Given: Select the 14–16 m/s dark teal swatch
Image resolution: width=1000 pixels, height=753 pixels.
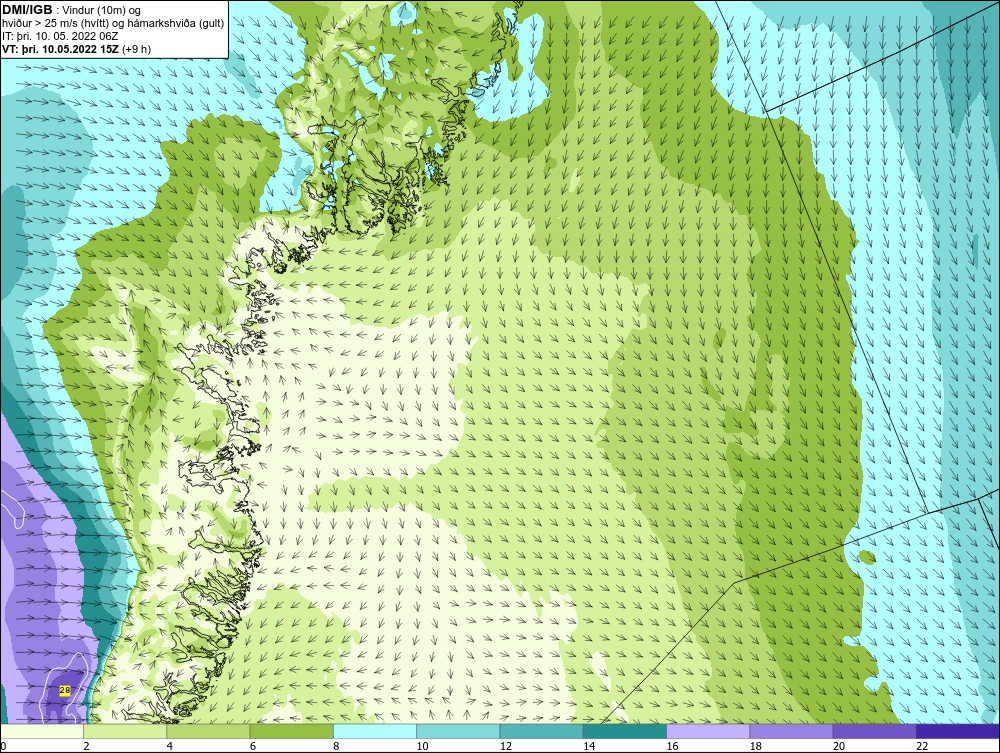Looking at the screenshot, I should point(625,731).
